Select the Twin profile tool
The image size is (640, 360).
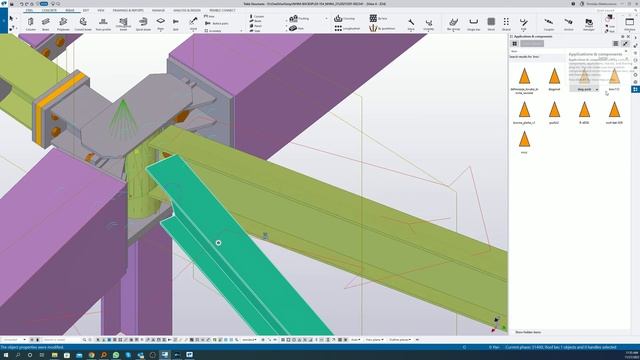point(103,24)
